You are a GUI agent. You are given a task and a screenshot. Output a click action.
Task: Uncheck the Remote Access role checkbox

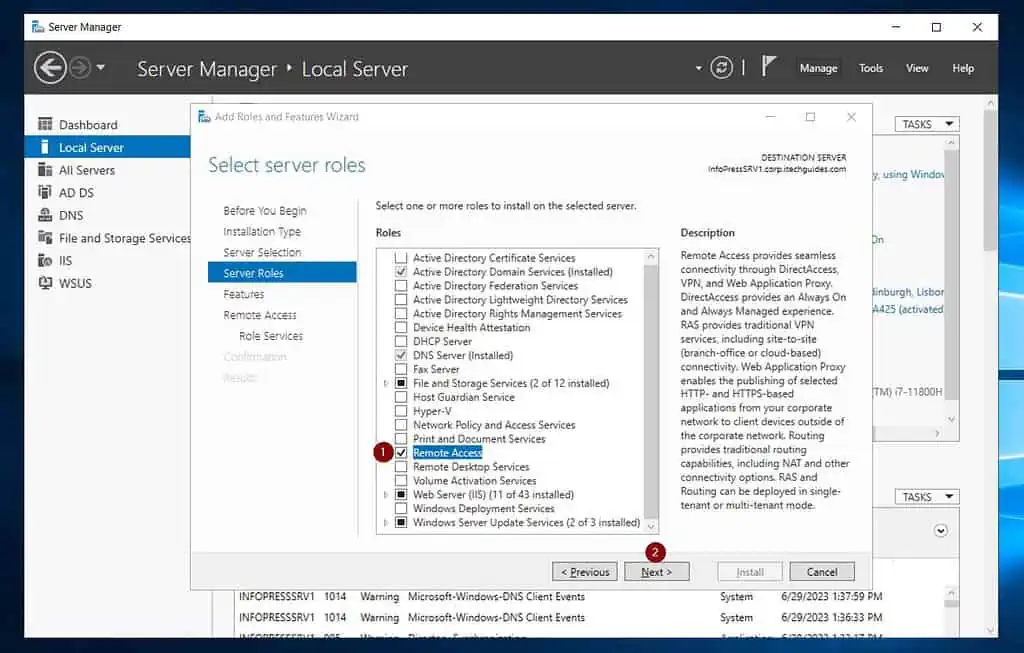pyautogui.click(x=402, y=453)
